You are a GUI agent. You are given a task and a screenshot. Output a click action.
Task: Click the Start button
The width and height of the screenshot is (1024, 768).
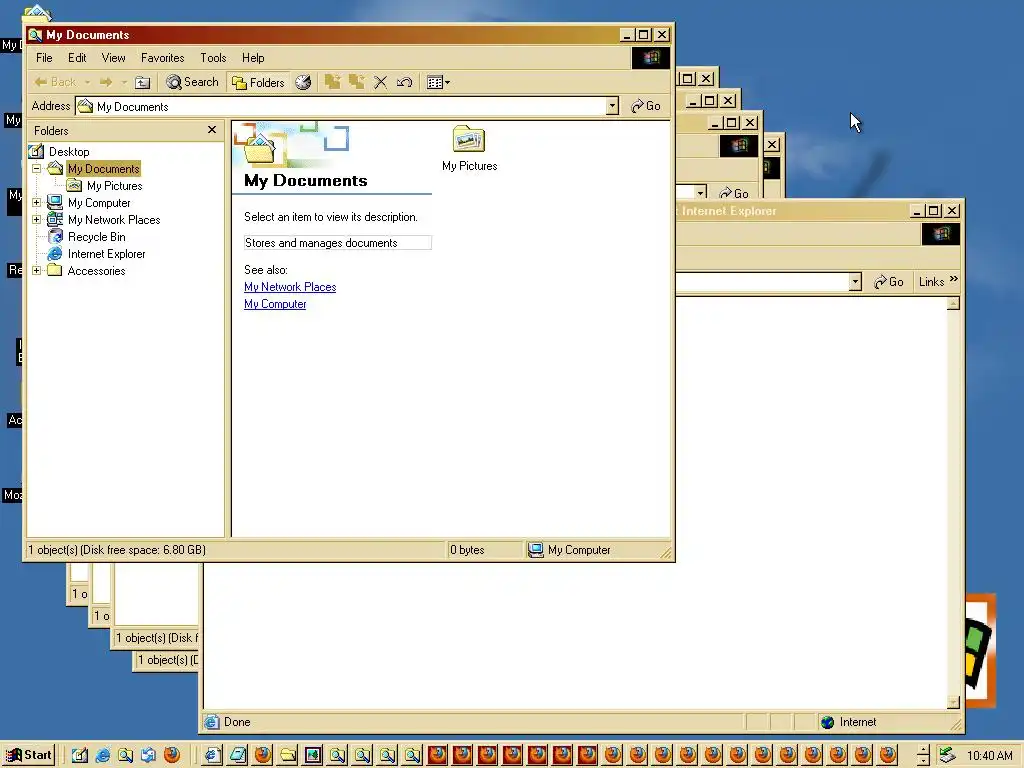28,756
